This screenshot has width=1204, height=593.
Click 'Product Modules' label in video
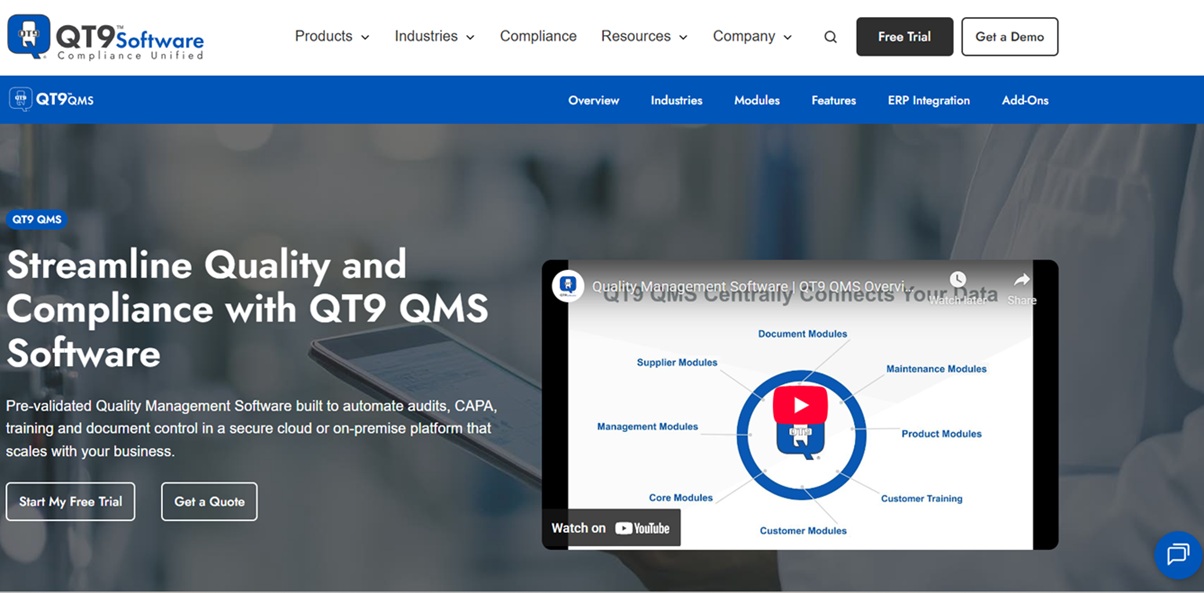click(x=941, y=434)
